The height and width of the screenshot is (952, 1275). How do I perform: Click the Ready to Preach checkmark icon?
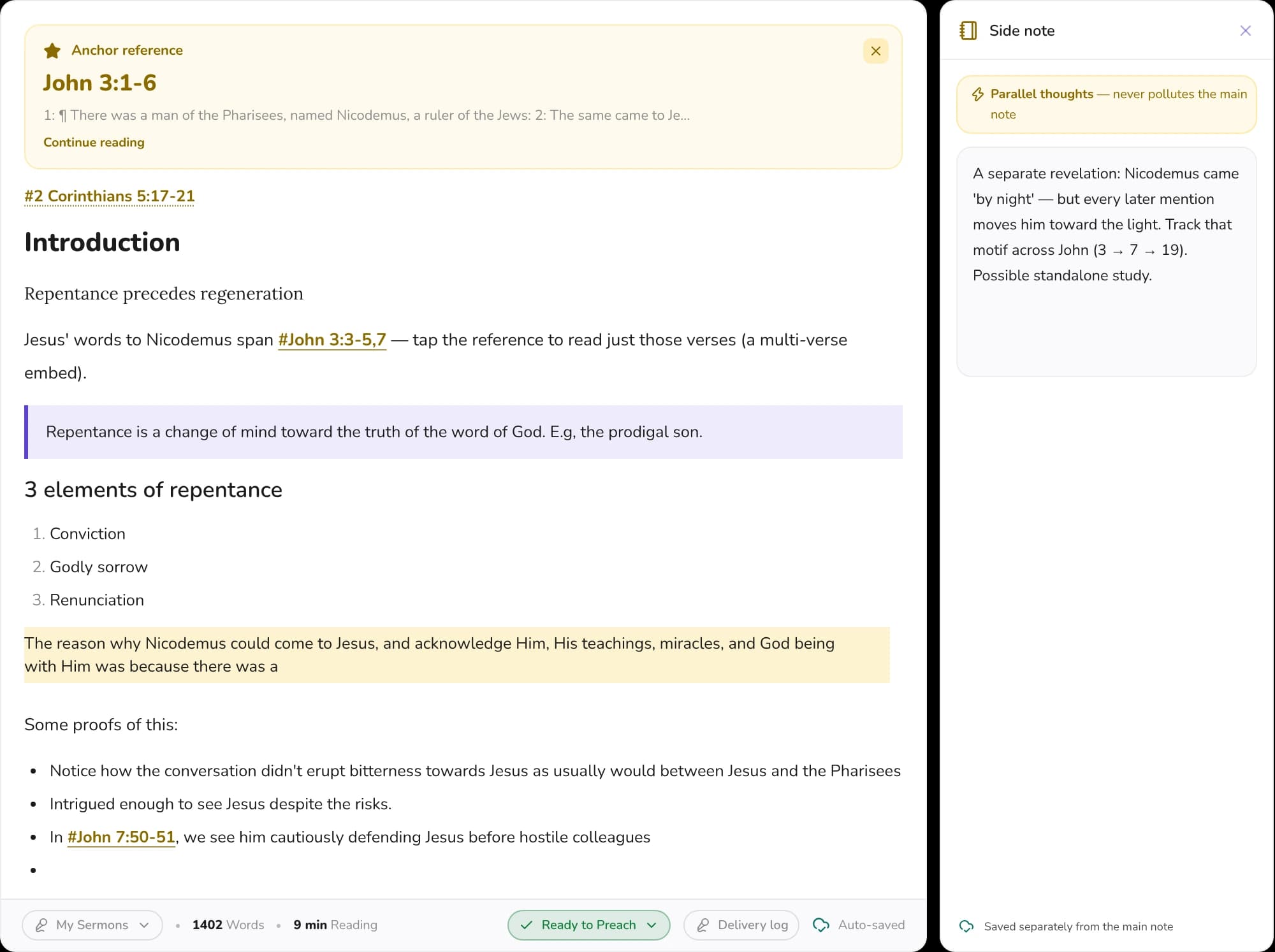527,925
